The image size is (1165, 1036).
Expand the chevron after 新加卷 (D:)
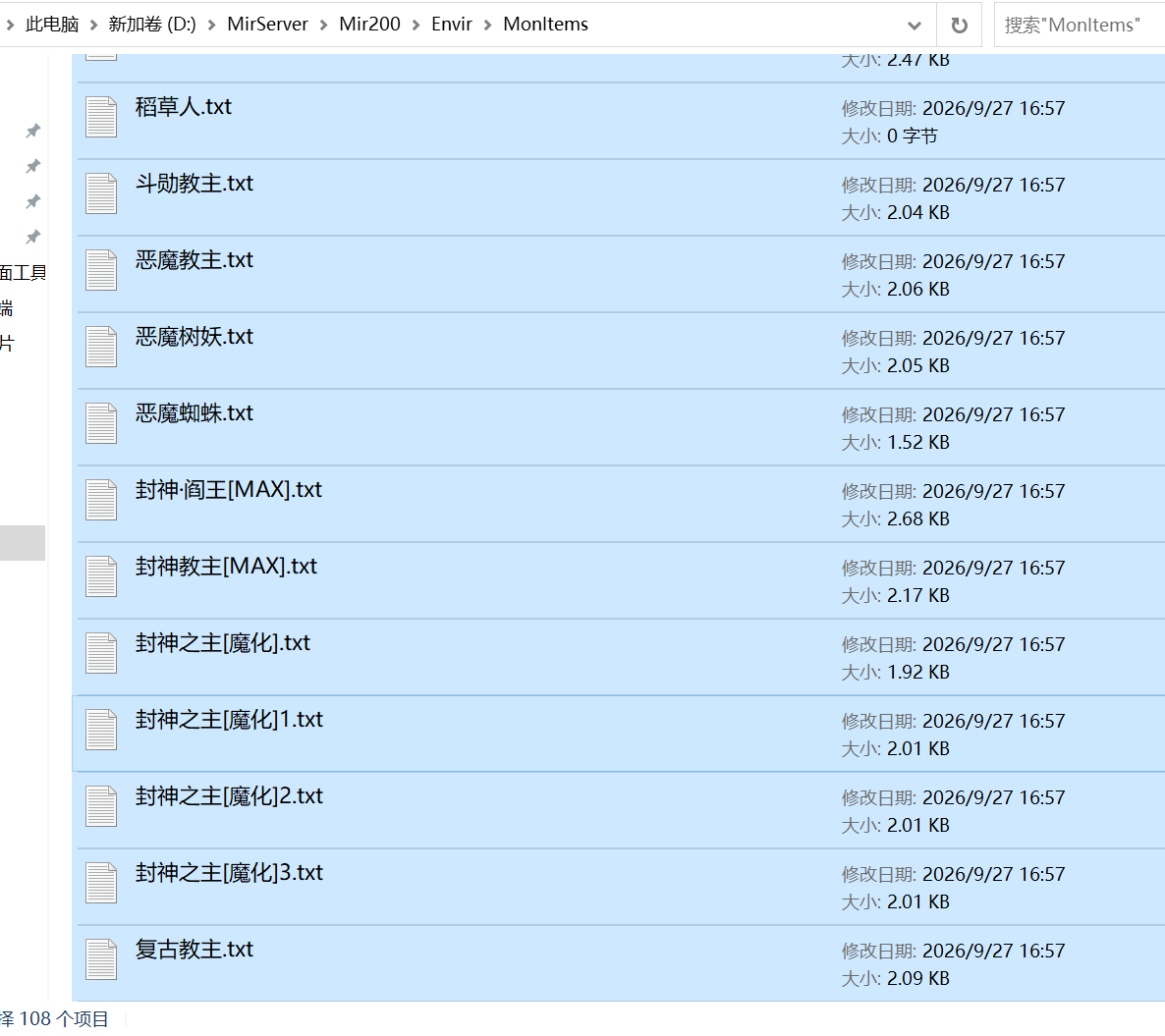pos(212,26)
